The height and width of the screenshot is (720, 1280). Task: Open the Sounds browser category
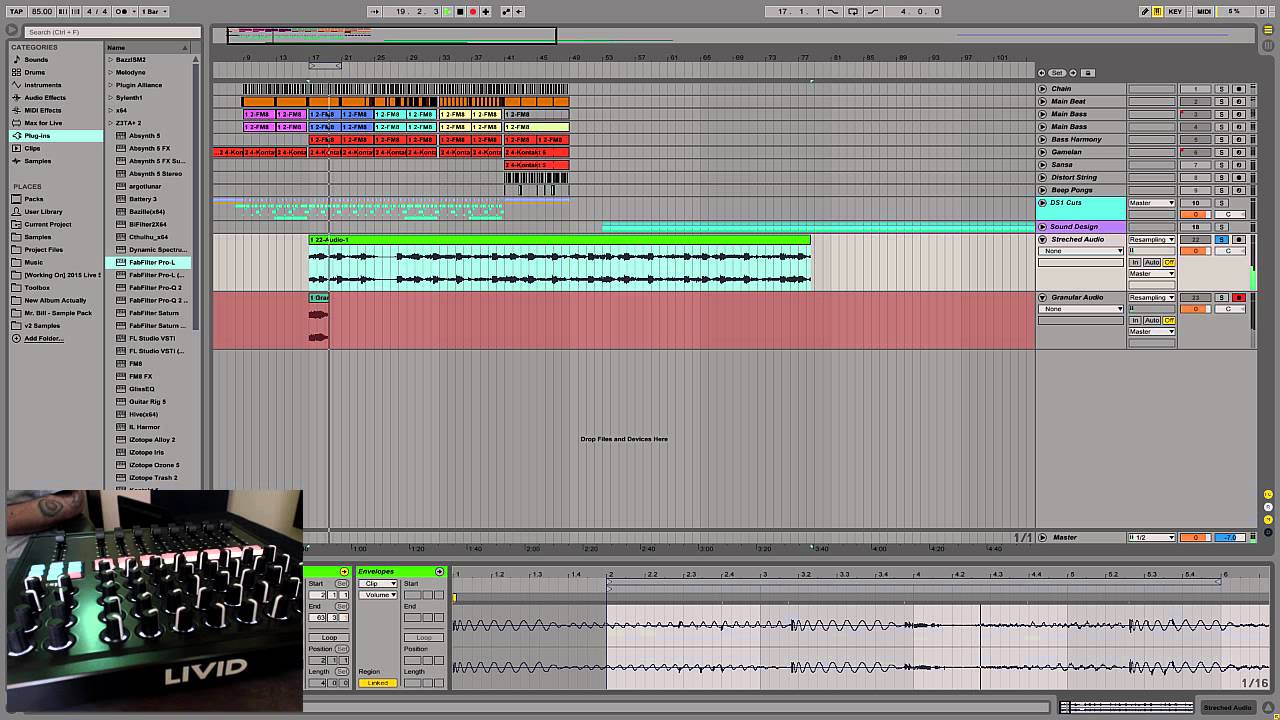tap(36, 60)
